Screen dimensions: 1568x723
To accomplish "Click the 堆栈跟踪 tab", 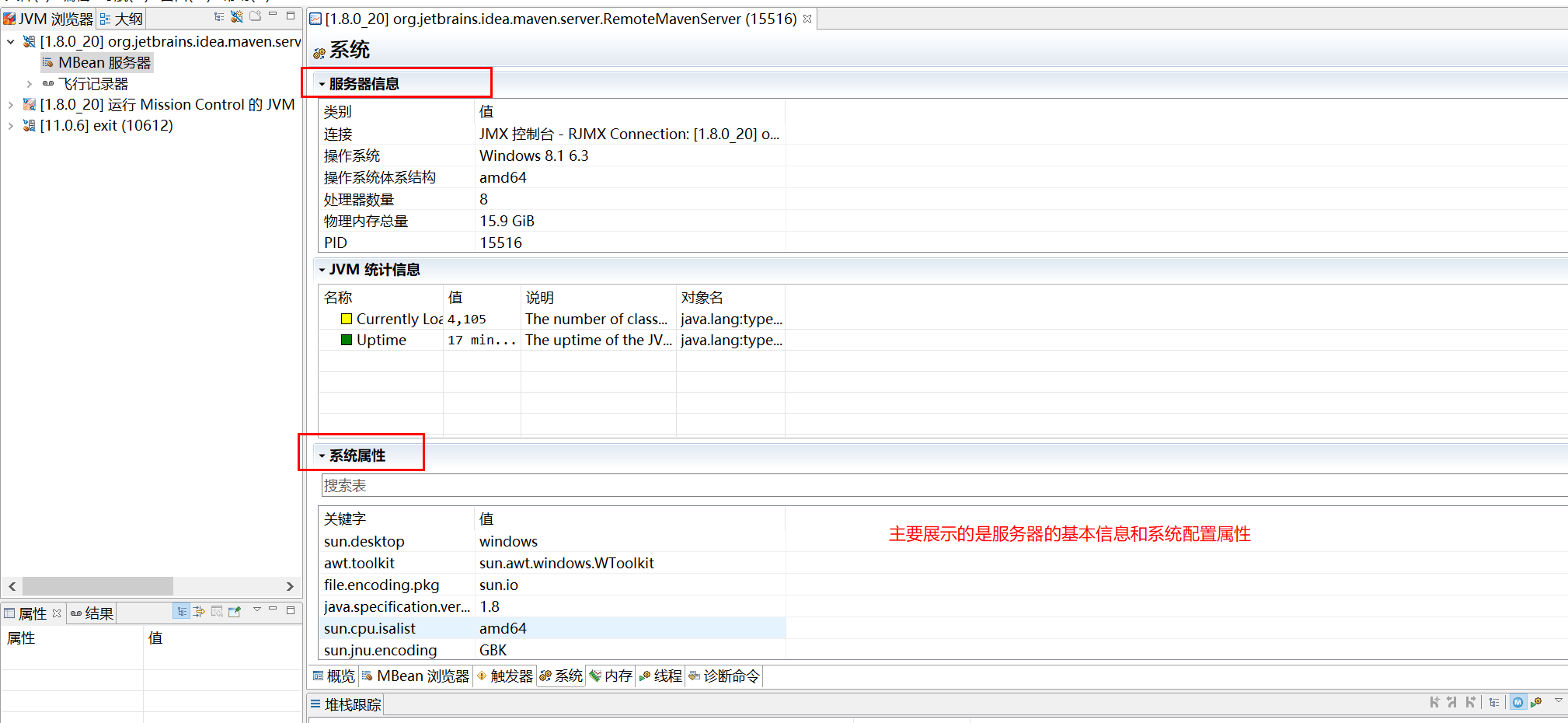I will (346, 704).
